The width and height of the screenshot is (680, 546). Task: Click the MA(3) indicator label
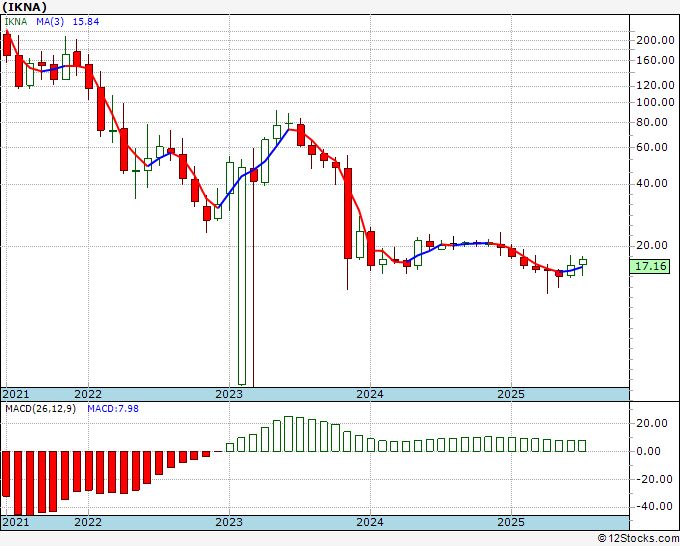tap(50, 22)
